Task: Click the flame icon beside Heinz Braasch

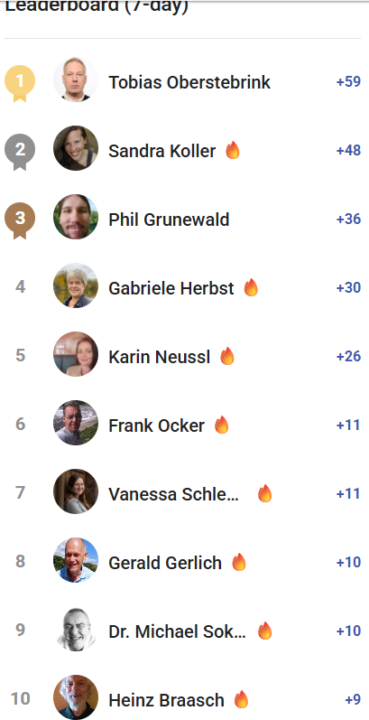Action: (x=241, y=699)
